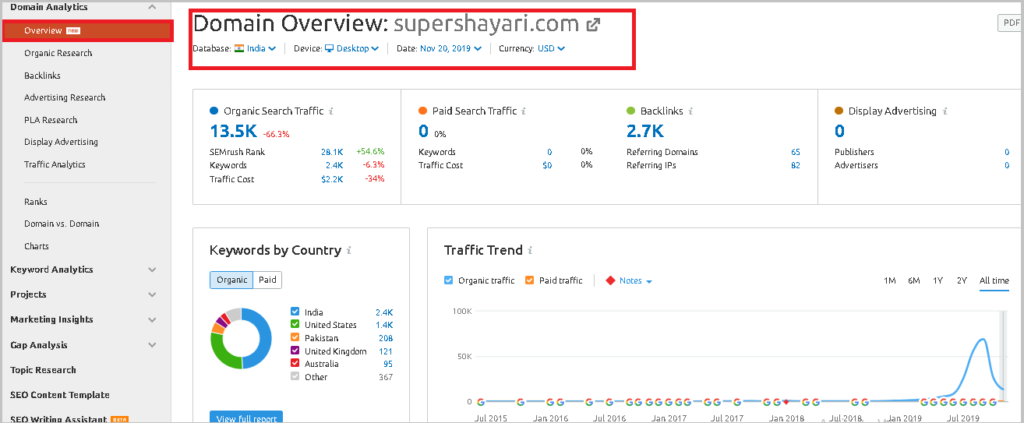Click info icon next to Display Advertising
This screenshot has height=423, width=1024.
(x=945, y=112)
